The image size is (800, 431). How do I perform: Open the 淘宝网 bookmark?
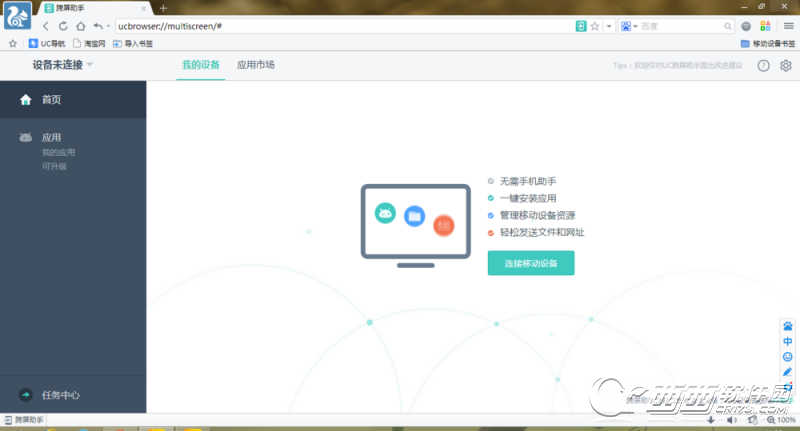89,44
